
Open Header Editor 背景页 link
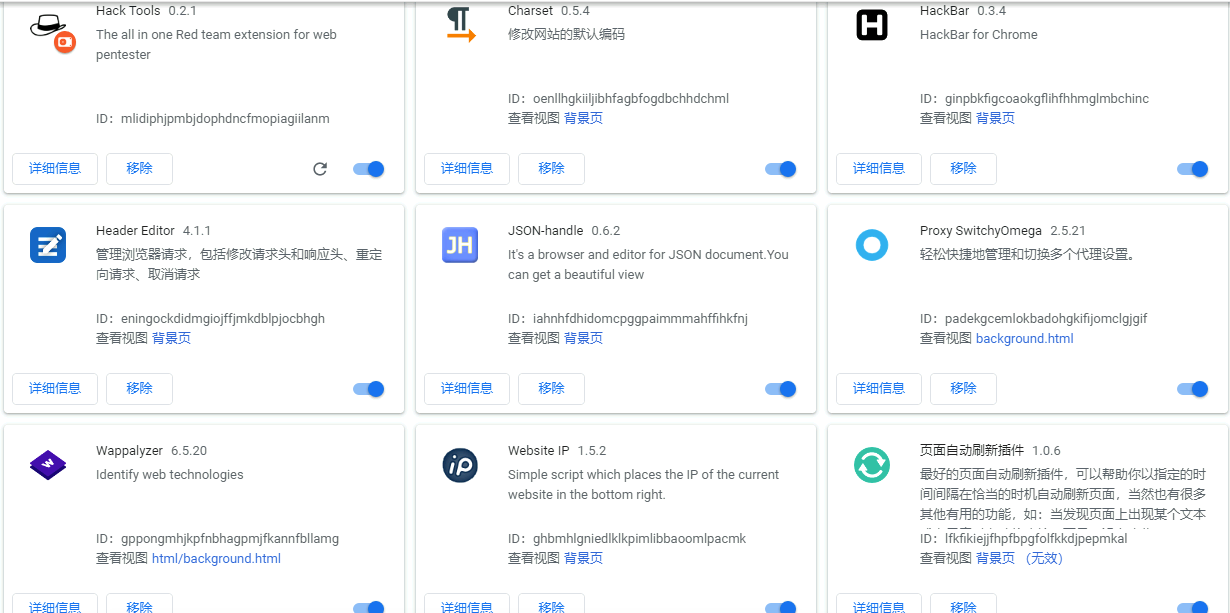click(171, 338)
